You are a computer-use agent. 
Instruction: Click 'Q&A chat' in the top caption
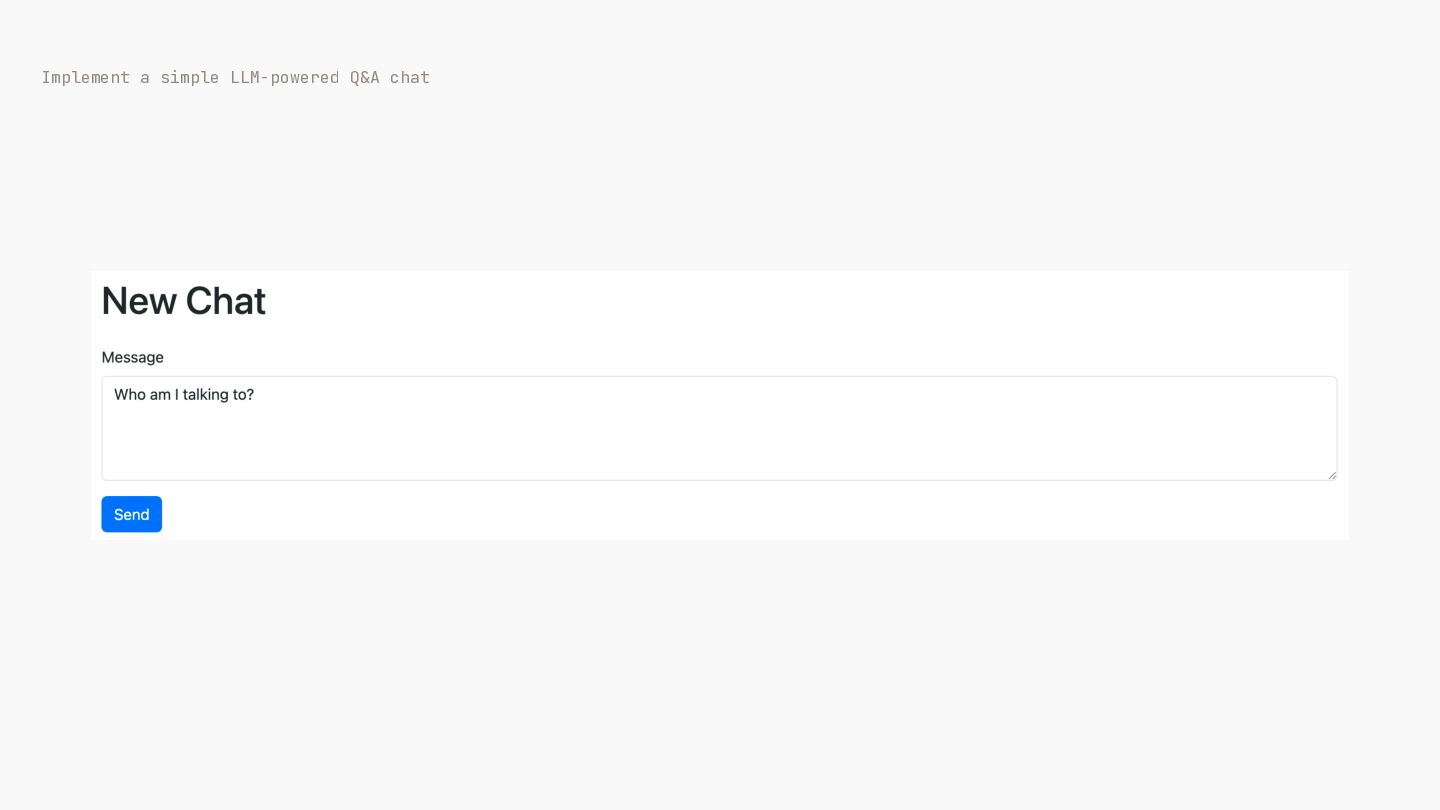[x=390, y=77]
